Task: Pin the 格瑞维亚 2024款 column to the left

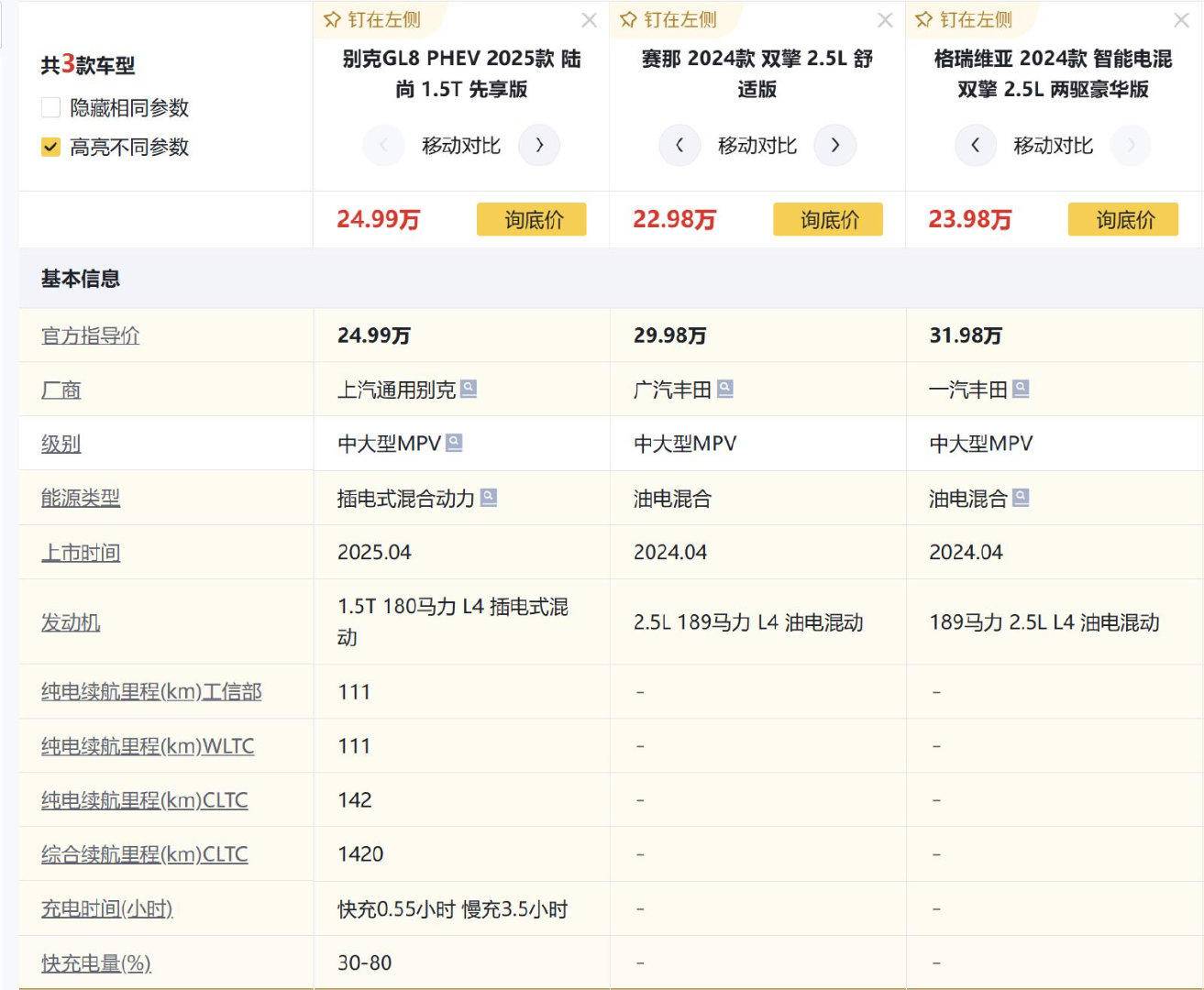Action: pyautogui.click(x=965, y=20)
